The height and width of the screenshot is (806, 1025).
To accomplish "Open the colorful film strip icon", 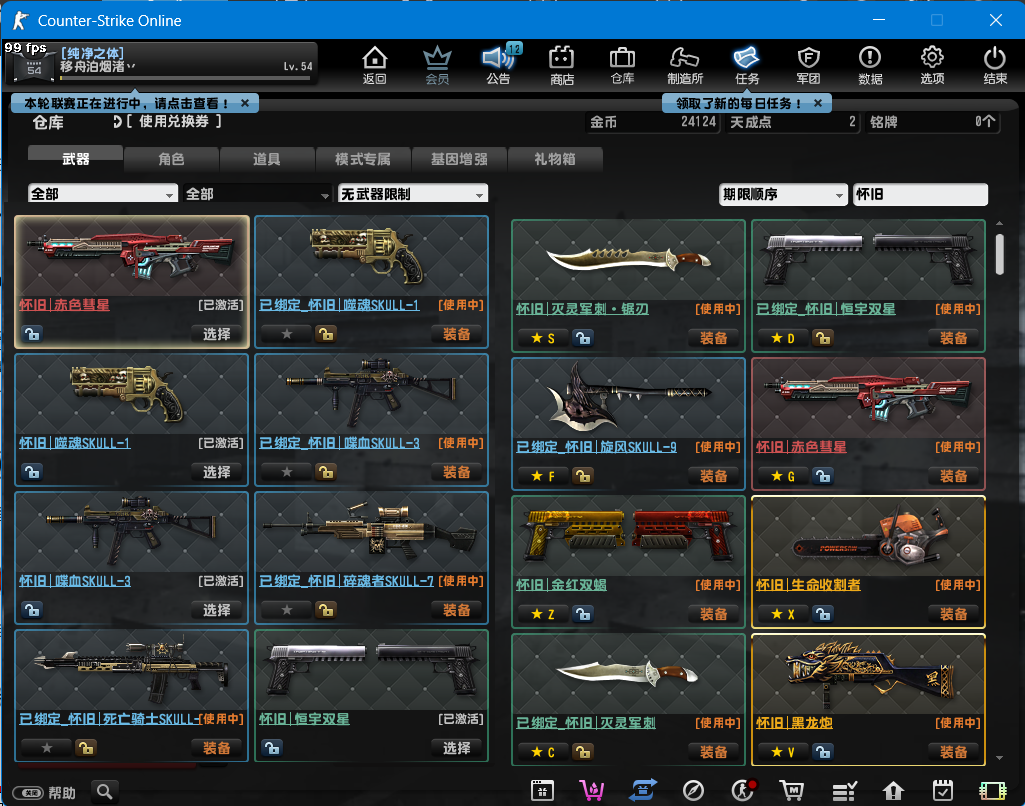I will click(992, 791).
